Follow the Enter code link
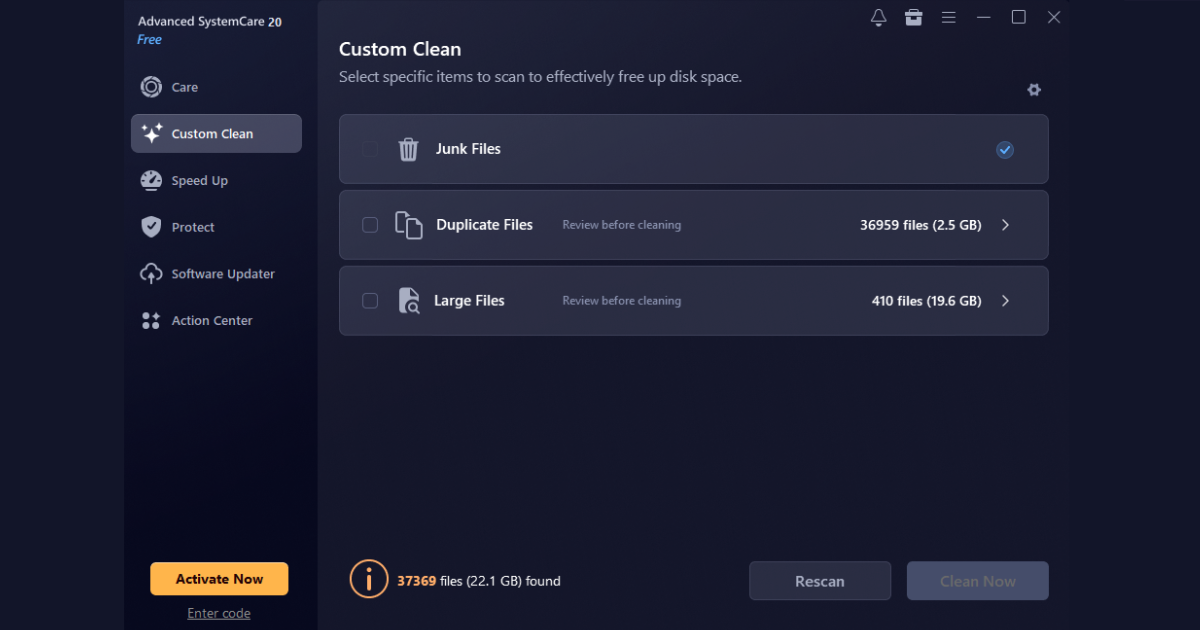Screen dimensions: 1200x630 [219, 613]
